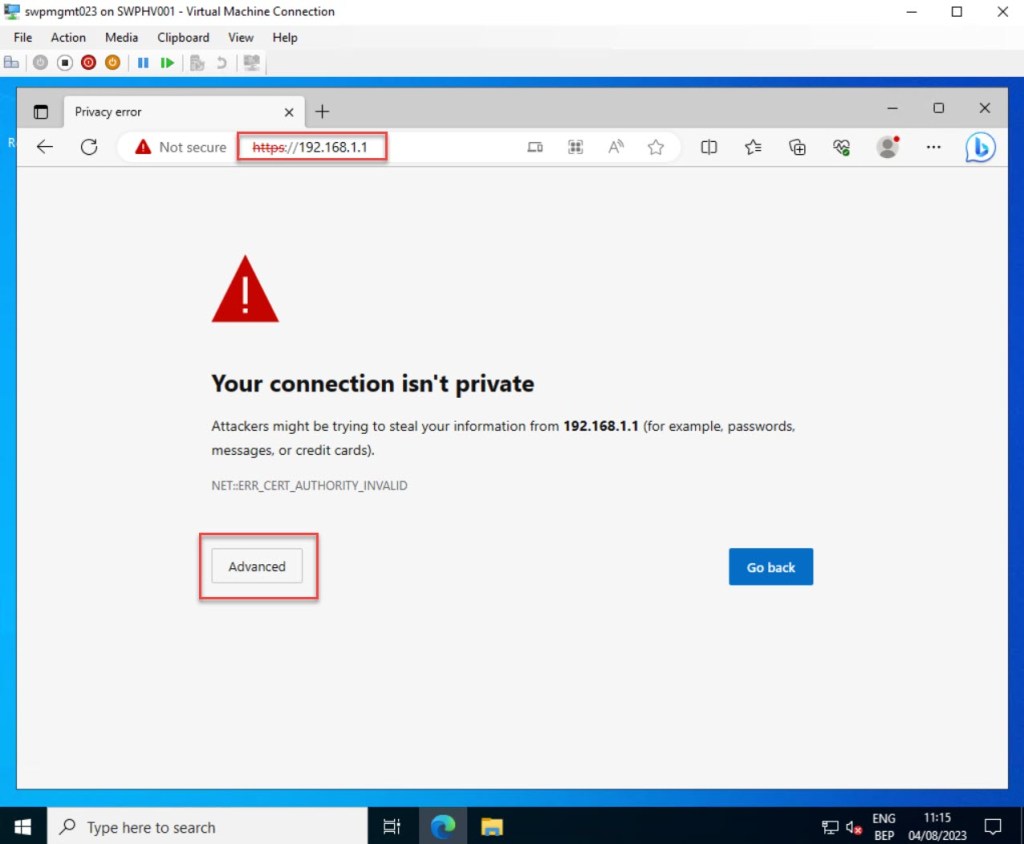Open the Action menu
Viewport: 1024px width, 844px height.
(68, 37)
